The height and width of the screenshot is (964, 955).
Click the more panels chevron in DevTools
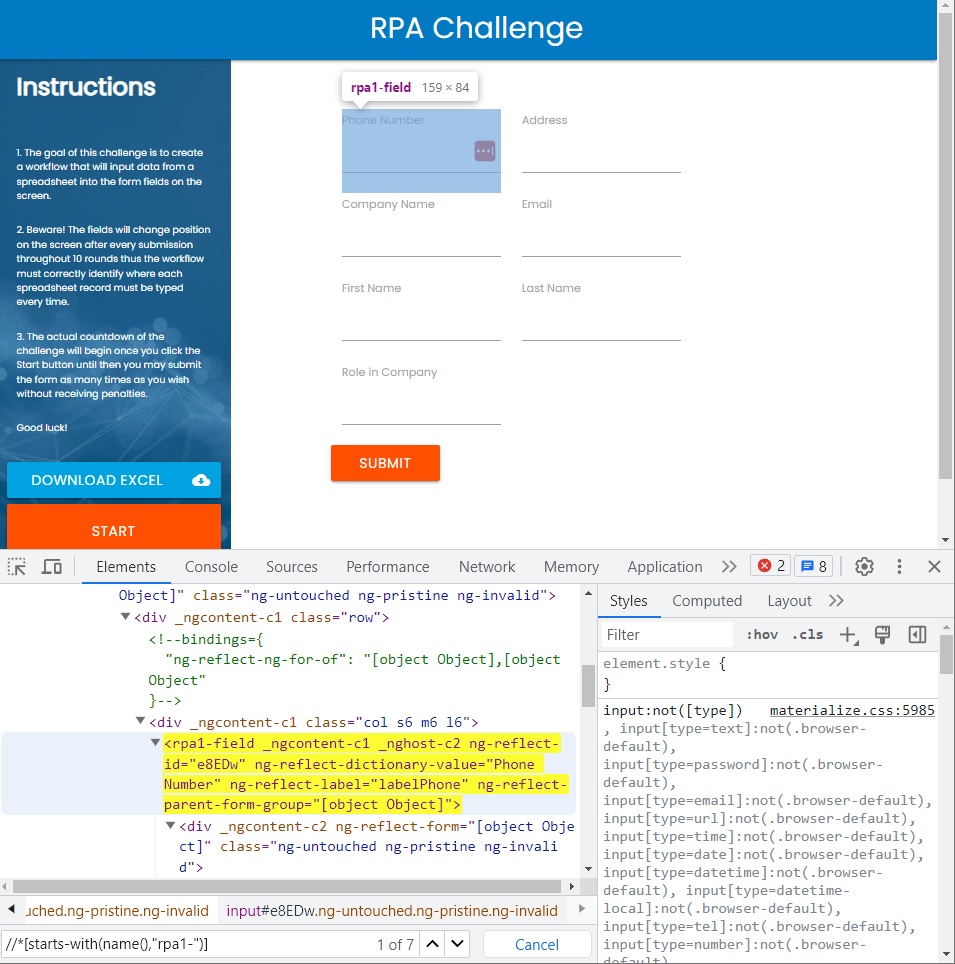(729, 566)
